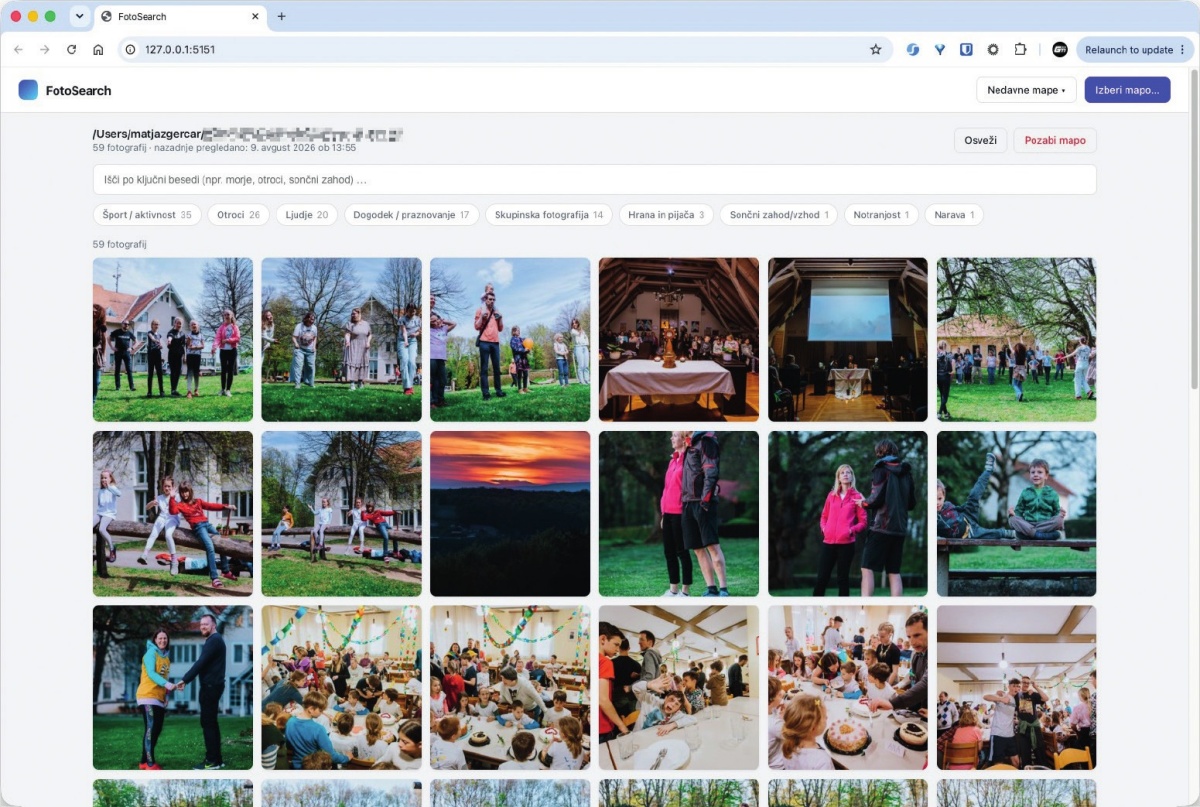The width and height of the screenshot is (1200, 807).
Task: Reload the page with the refresh icon
Action: 72,49
